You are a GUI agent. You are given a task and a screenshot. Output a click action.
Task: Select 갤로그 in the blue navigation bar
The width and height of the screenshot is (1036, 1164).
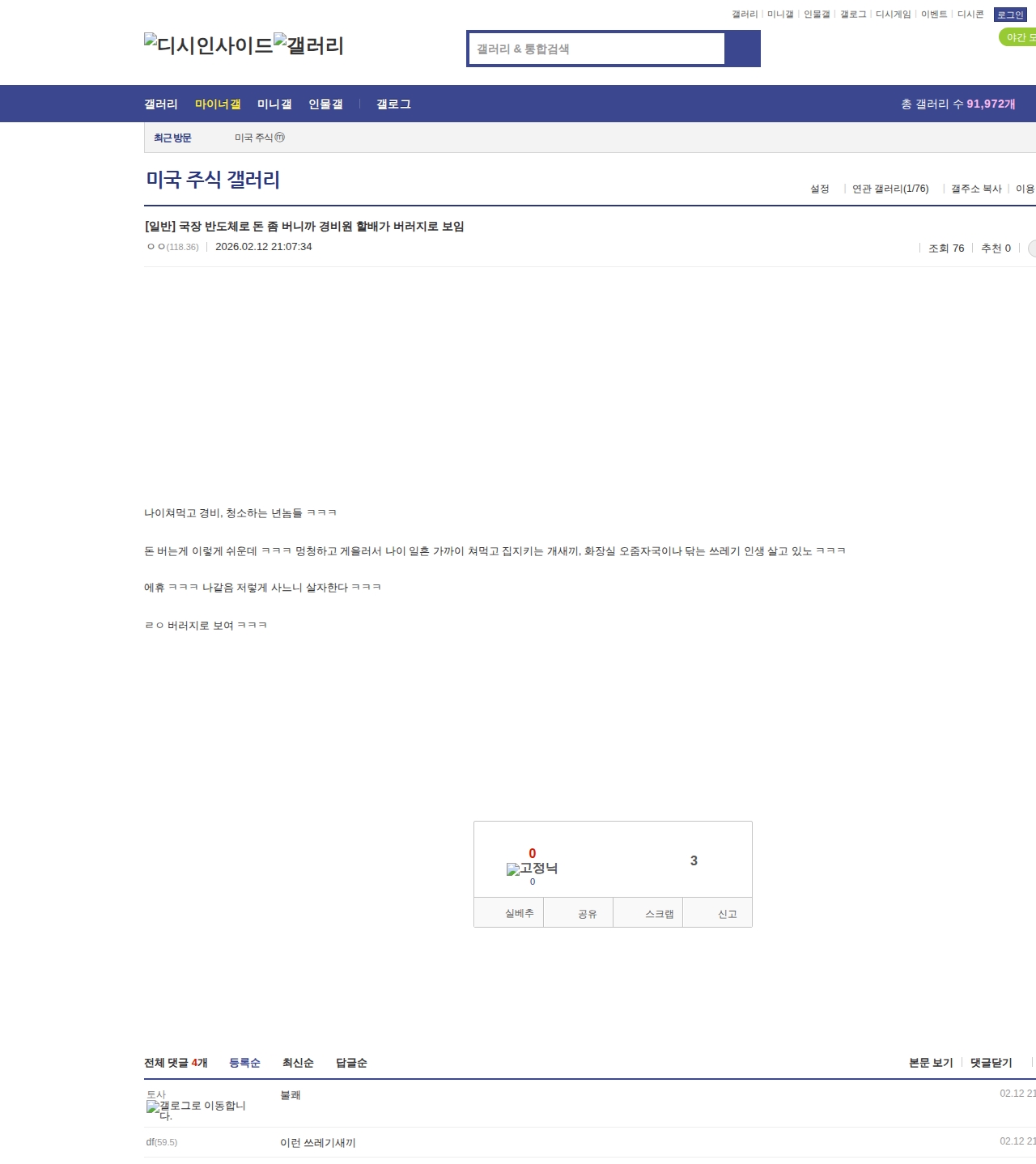coord(393,104)
